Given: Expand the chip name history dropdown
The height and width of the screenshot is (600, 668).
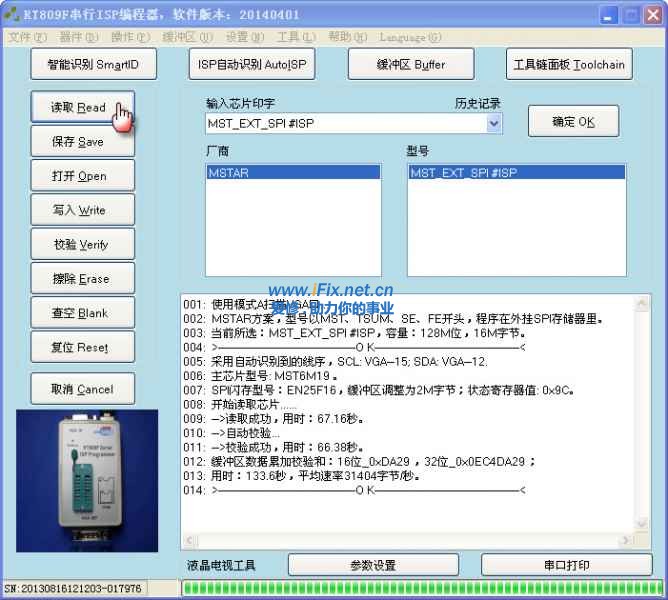Looking at the screenshot, I should 493,124.
